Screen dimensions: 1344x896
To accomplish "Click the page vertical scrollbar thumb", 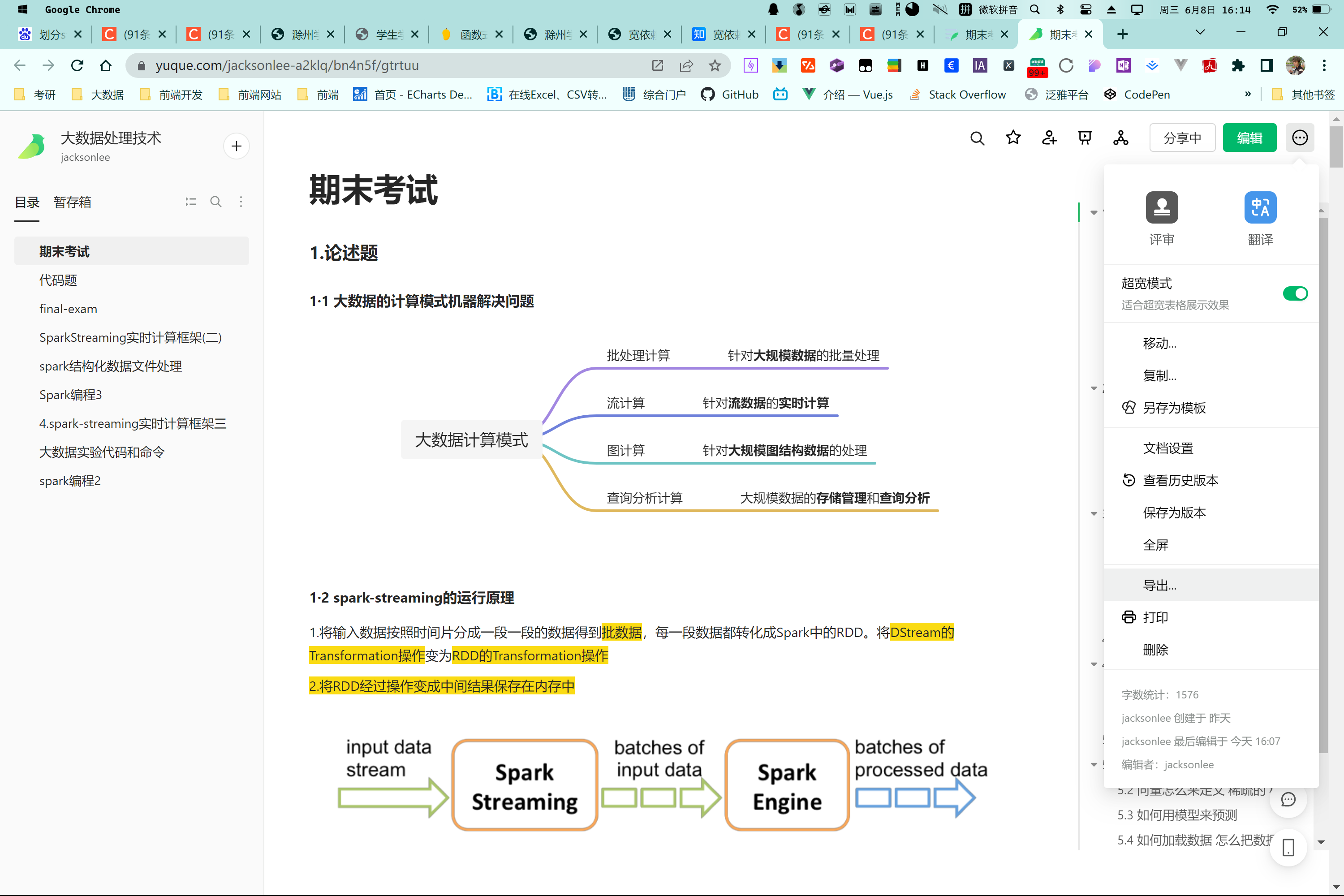I will point(1335,146).
